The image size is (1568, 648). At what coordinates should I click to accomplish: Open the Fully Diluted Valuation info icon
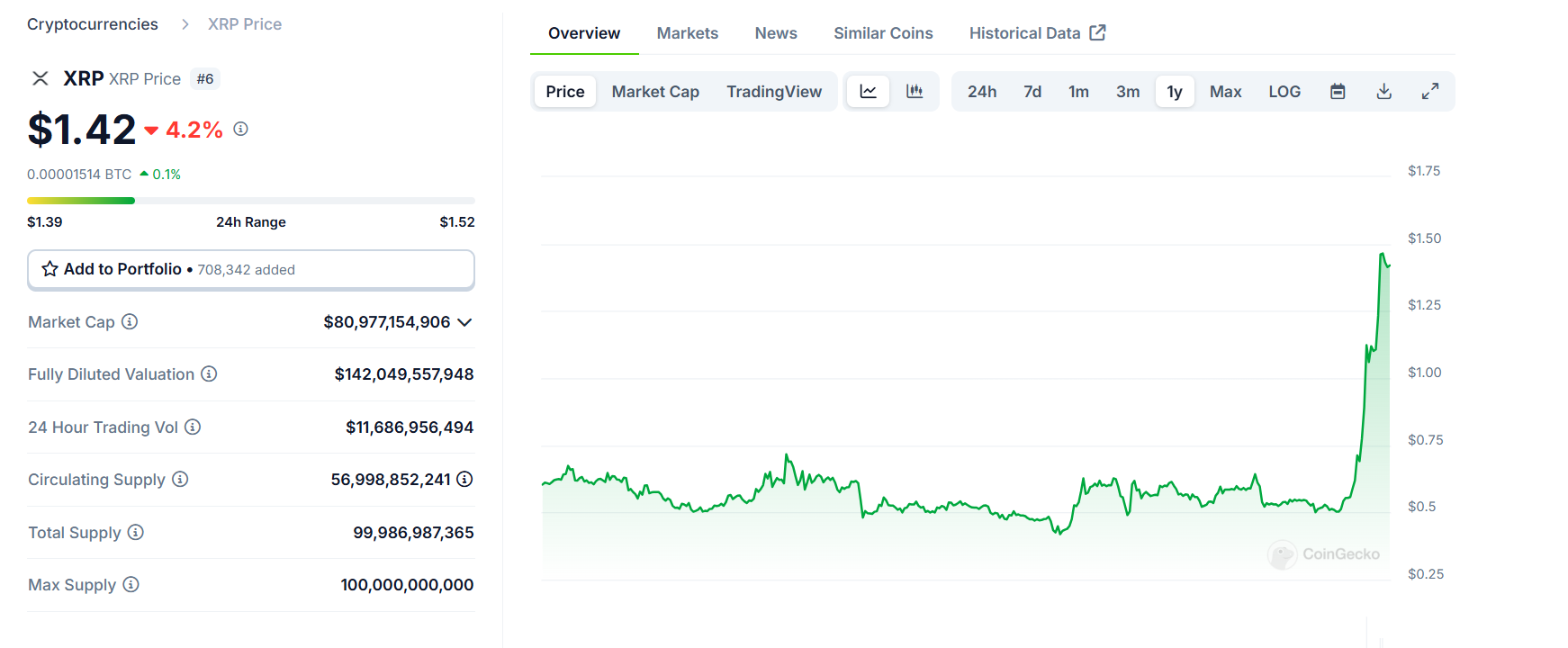point(209,373)
